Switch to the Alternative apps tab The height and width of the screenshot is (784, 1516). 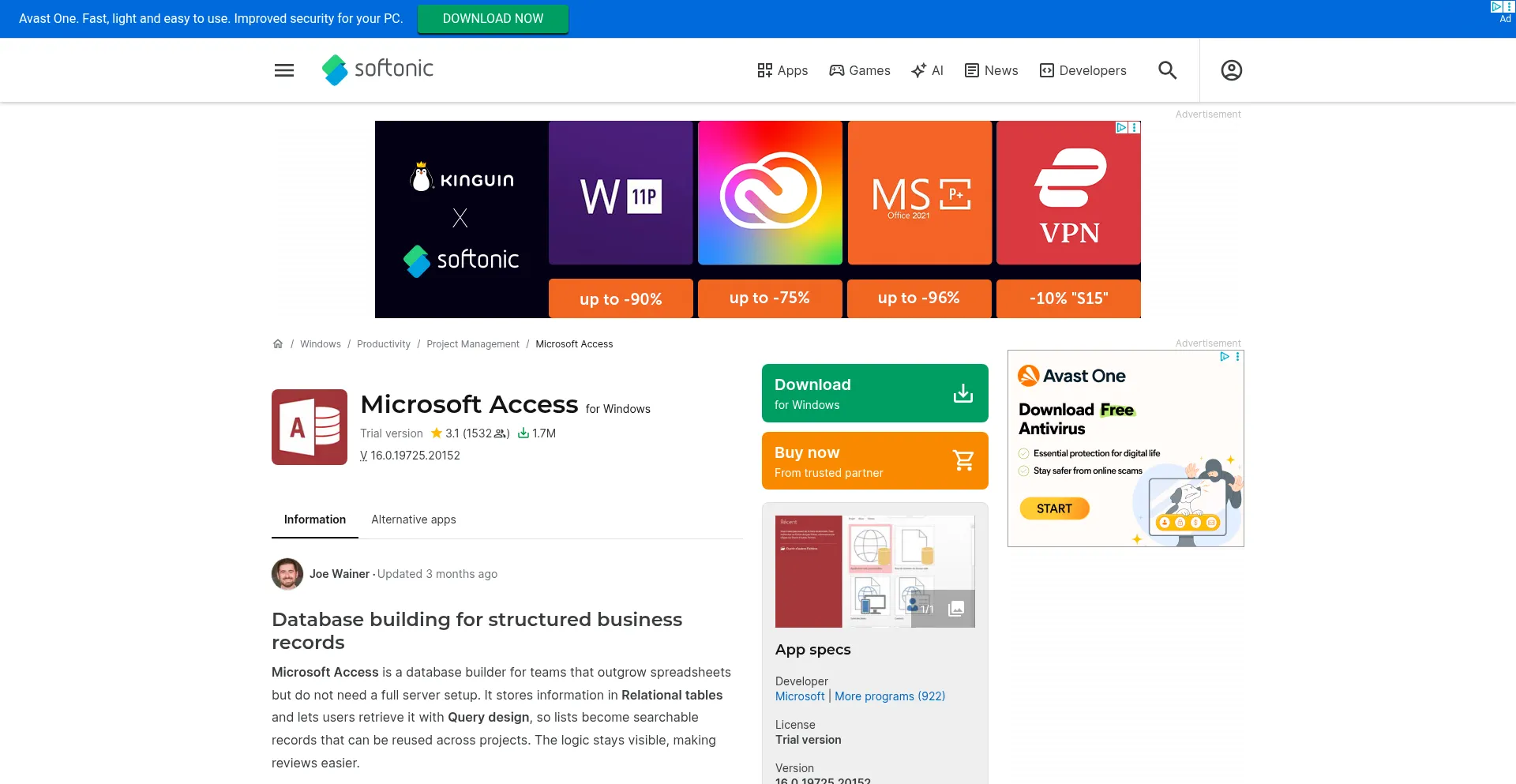[x=414, y=520]
